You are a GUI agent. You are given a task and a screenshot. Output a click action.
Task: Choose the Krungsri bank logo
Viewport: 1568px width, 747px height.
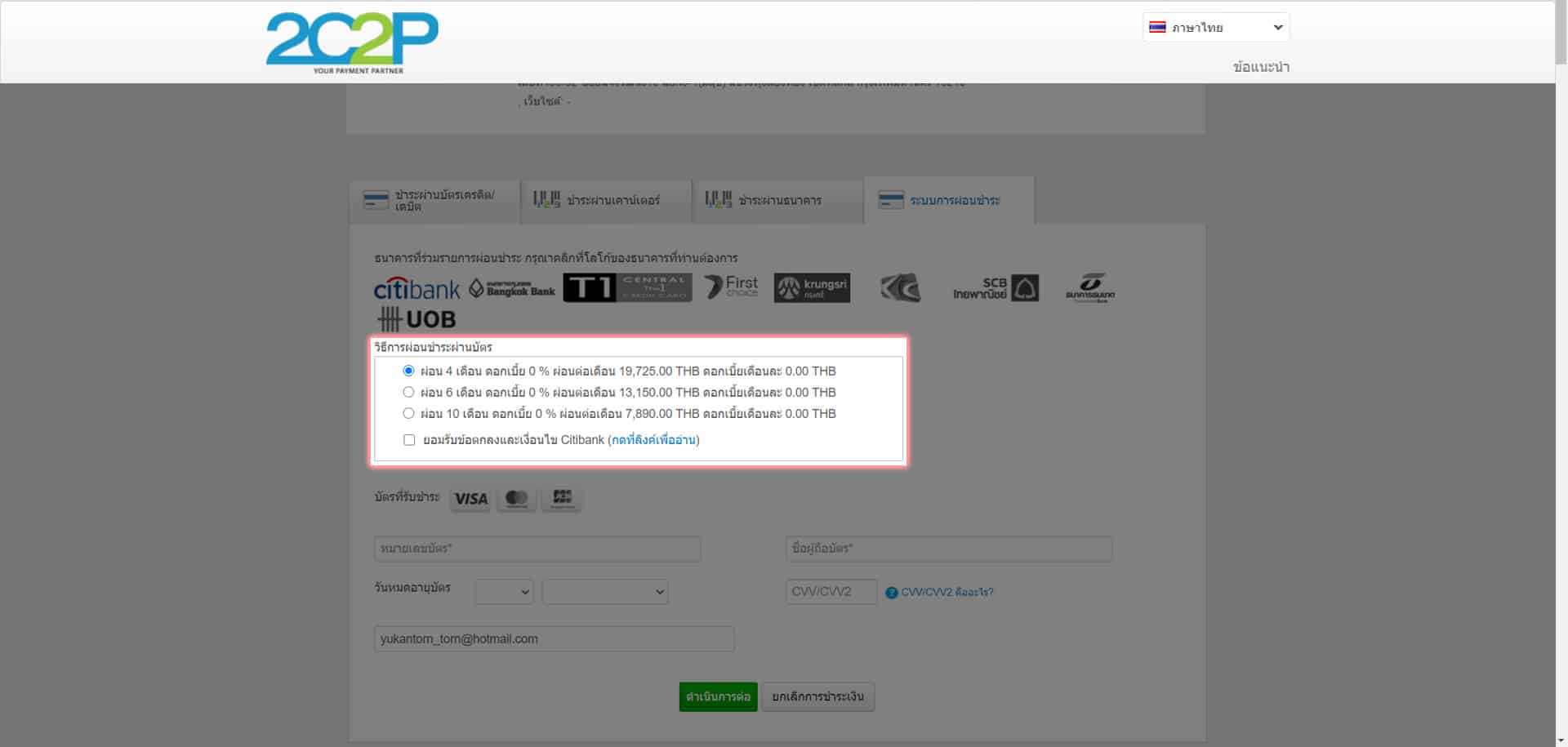coord(812,287)
